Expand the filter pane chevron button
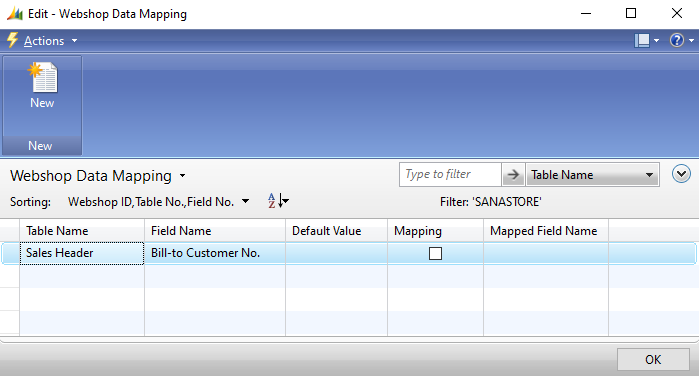This screenshot has height=376, width=699. coord(681,174)
